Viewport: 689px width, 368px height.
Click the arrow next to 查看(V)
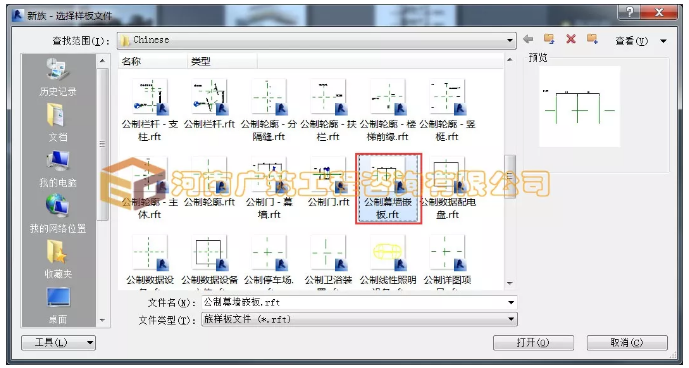pyautogui.click(x=663, y=41)
